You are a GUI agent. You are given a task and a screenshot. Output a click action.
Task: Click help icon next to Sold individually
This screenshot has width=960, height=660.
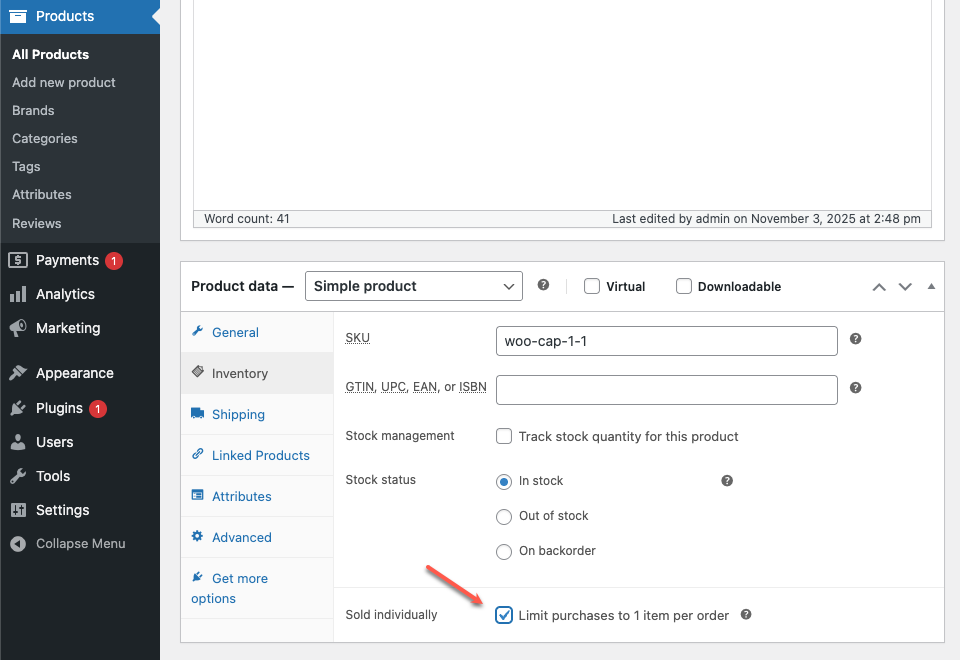tap(745, 615)
